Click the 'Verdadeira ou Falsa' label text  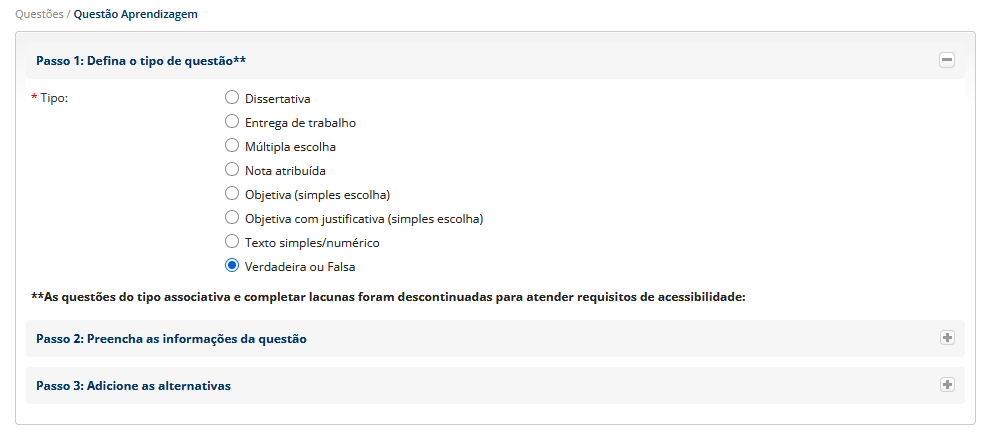pos(300,267)
